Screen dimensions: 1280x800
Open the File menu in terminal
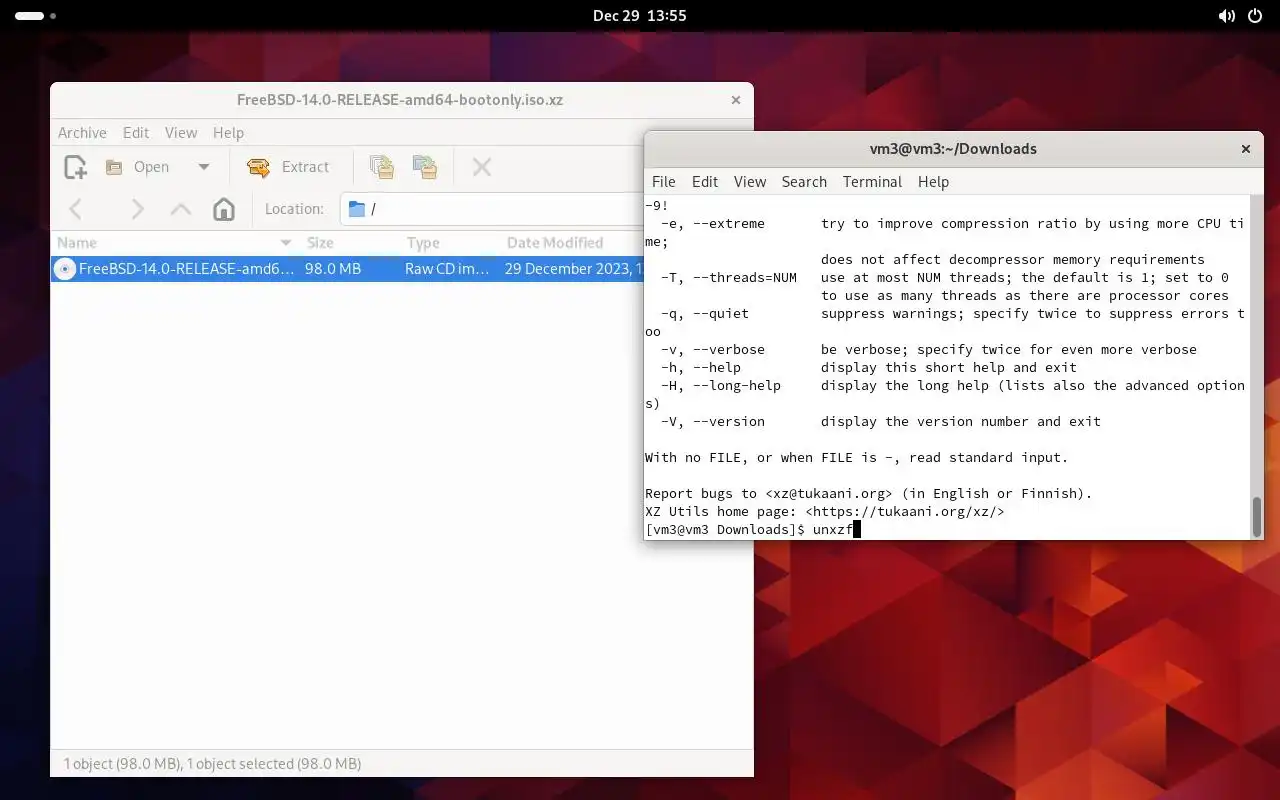click(x=663, y=182)
